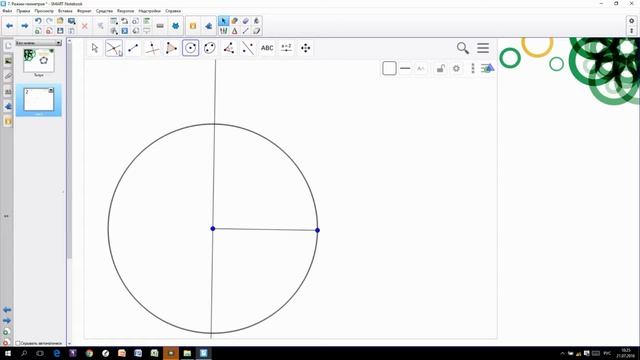This screenshot has width=640, height=360.
Task: Open the GeoGebra magnifier search
Action: (x=462, y=48)
